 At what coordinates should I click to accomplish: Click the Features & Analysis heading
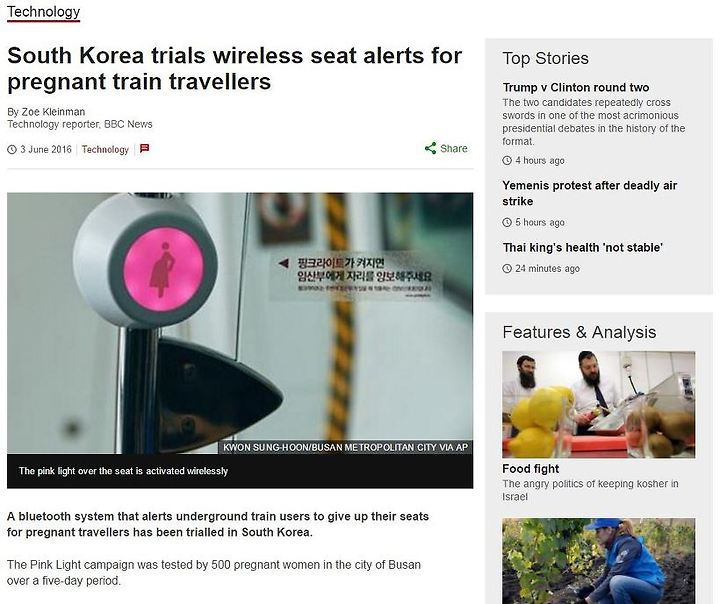[x=579, y=332]
